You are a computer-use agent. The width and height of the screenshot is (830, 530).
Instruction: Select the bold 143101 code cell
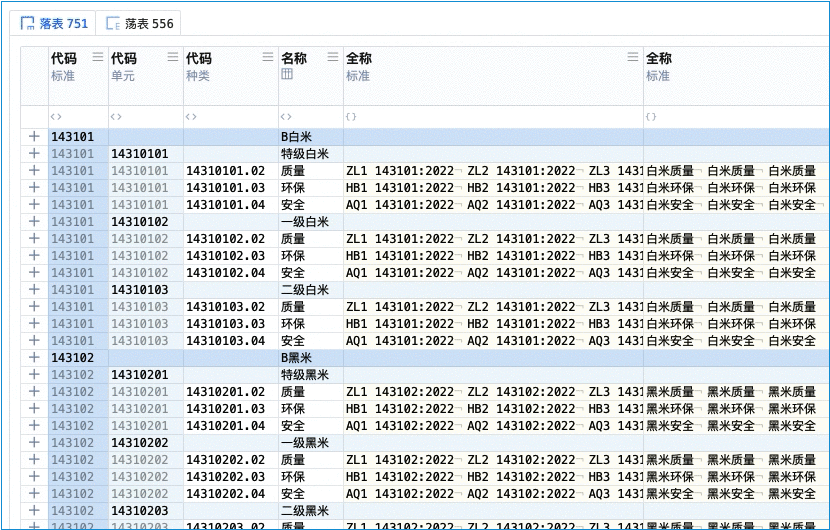tap(78, 137)
